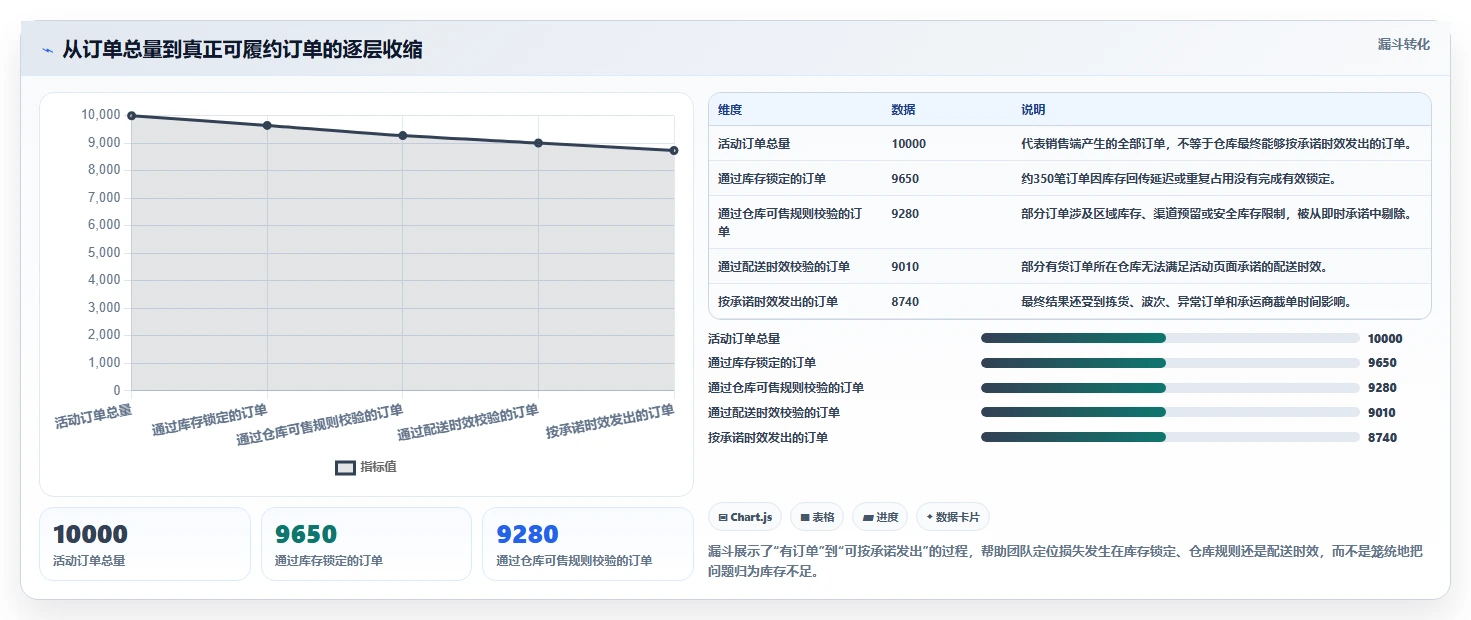1471x620 pixels.
Task: Select the 表格 pill
Action: pos(817,517)
